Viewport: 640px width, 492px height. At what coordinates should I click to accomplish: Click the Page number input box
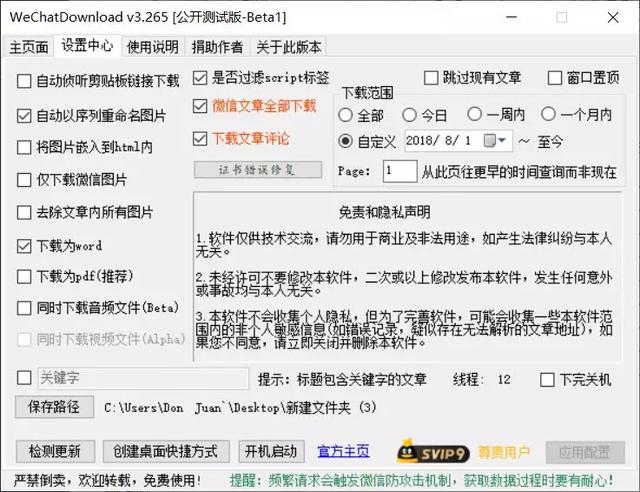(x=399, y=171)
